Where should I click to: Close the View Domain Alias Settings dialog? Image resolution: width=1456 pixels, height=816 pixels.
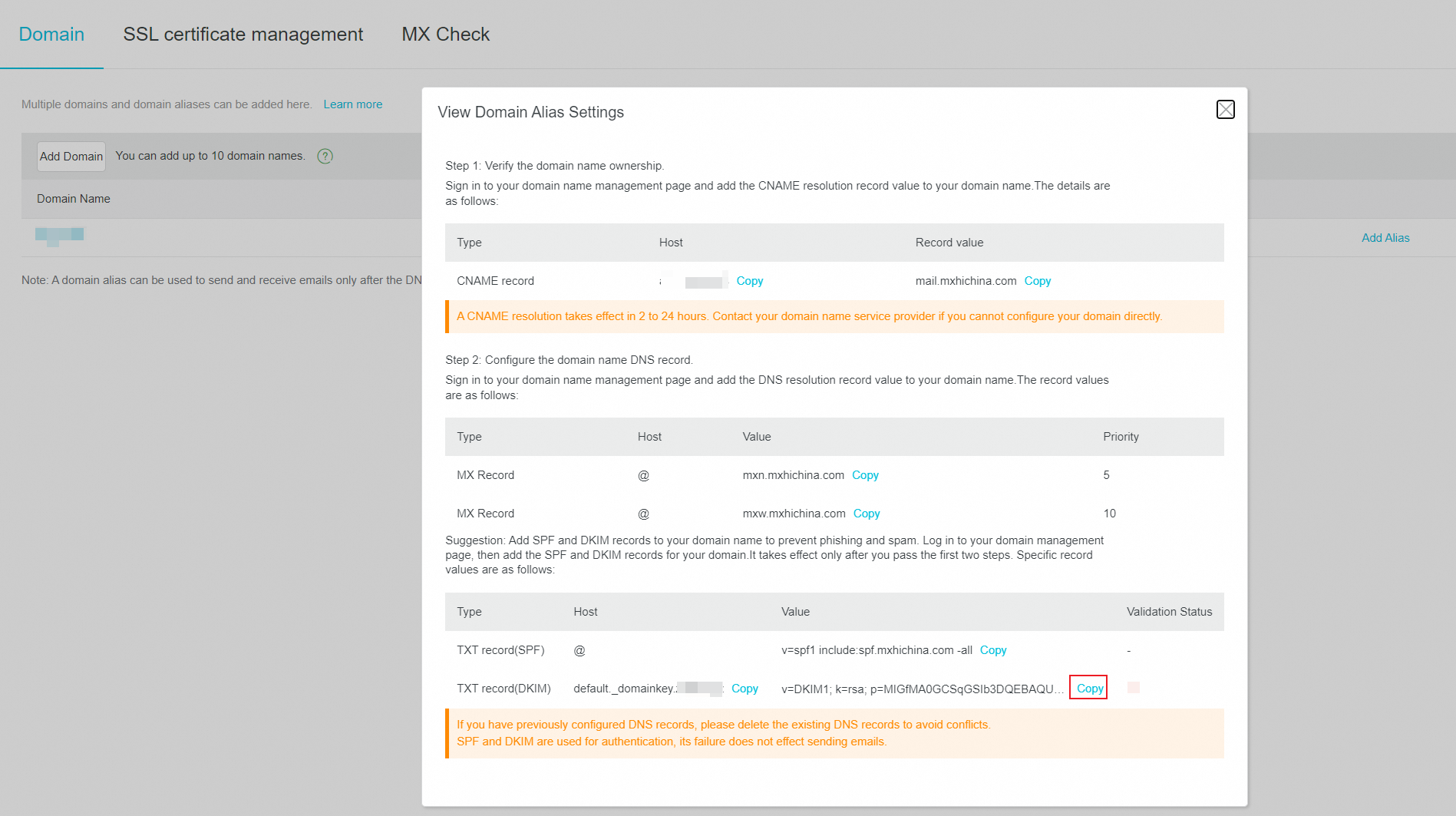click(1225, 110)
